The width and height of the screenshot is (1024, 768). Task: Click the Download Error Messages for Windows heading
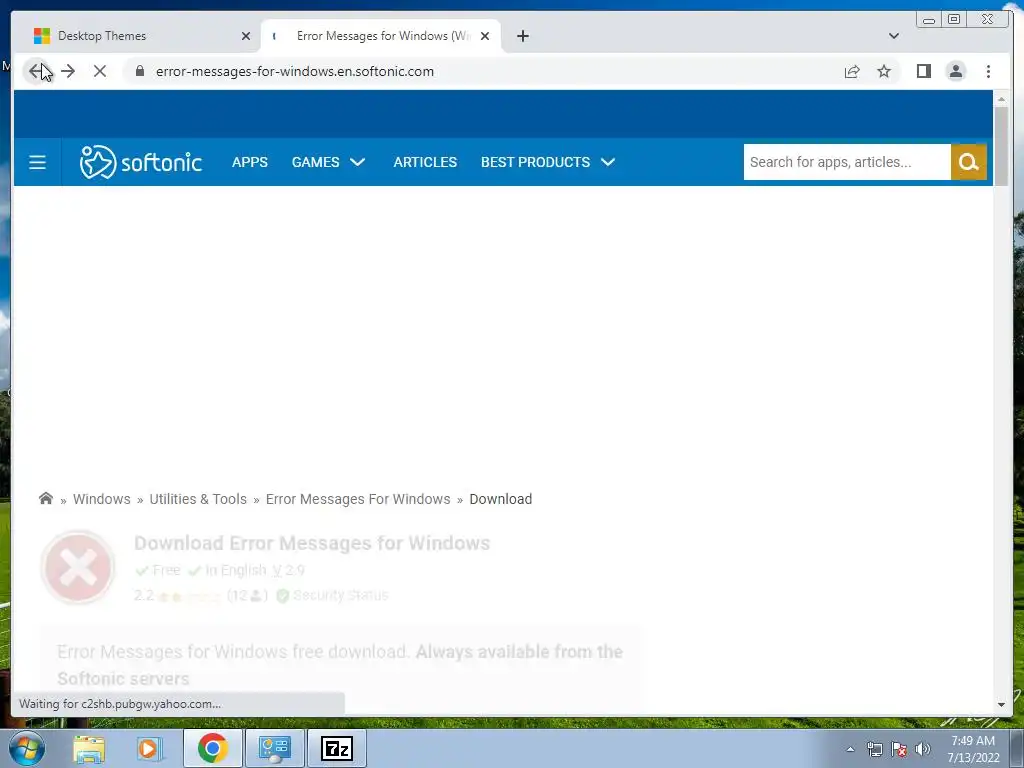[312, 543]
